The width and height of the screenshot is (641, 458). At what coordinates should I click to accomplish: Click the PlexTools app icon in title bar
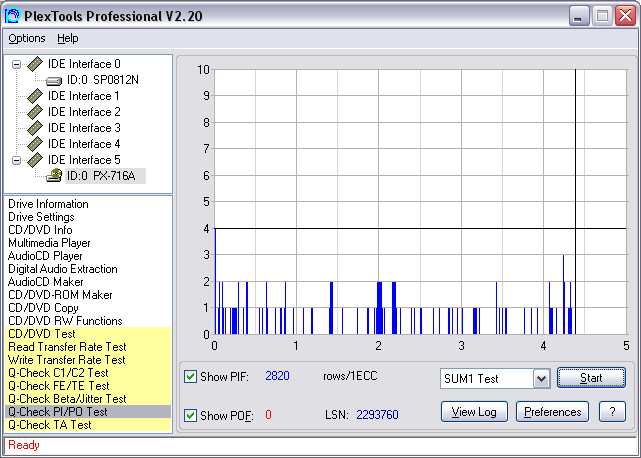tap(12, 16)
